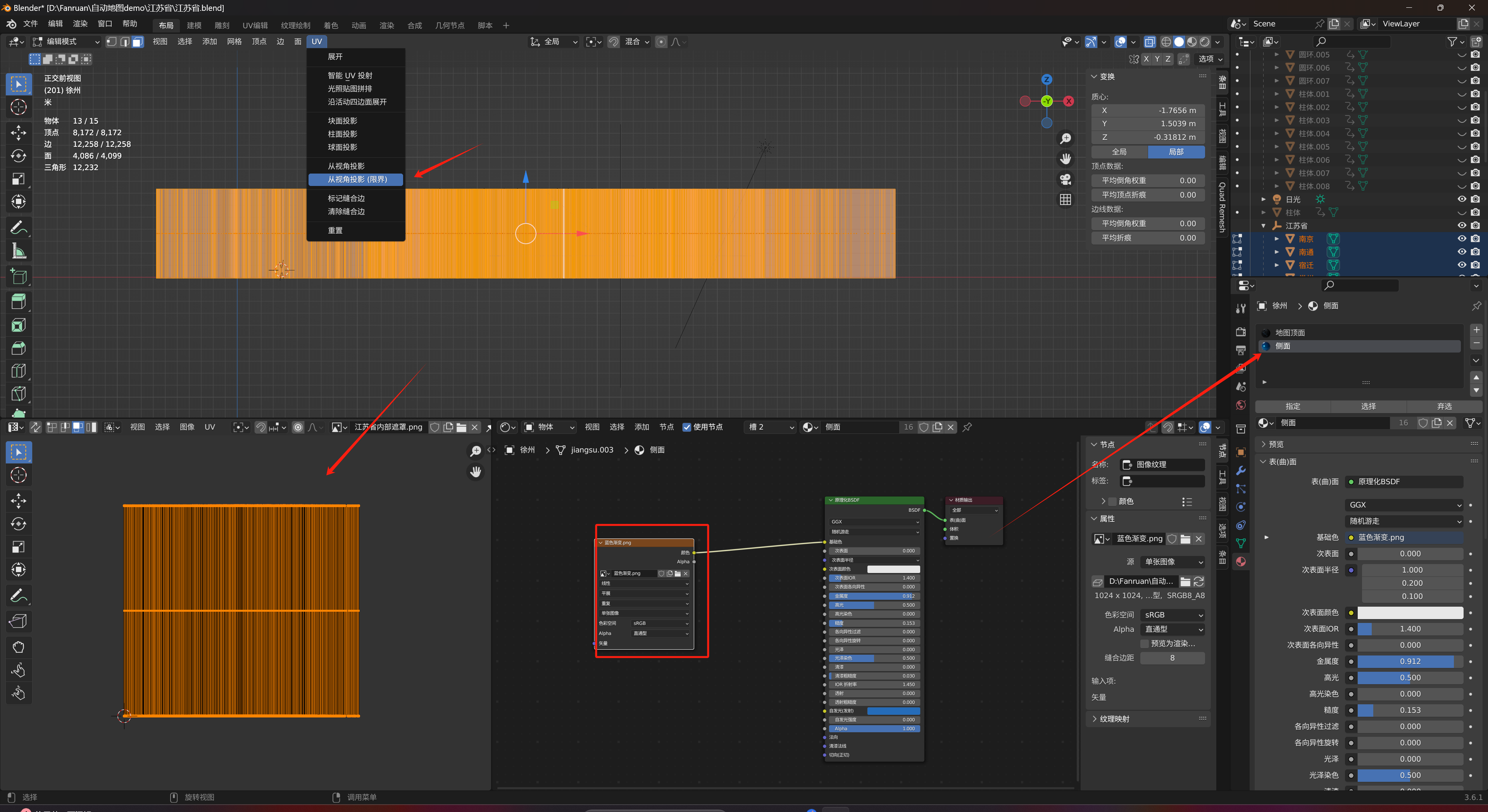1488x812 pixels.
Task: Switch to the UV编辑 workspace tab
Action: pyautogui.click(x=255, y=26)
